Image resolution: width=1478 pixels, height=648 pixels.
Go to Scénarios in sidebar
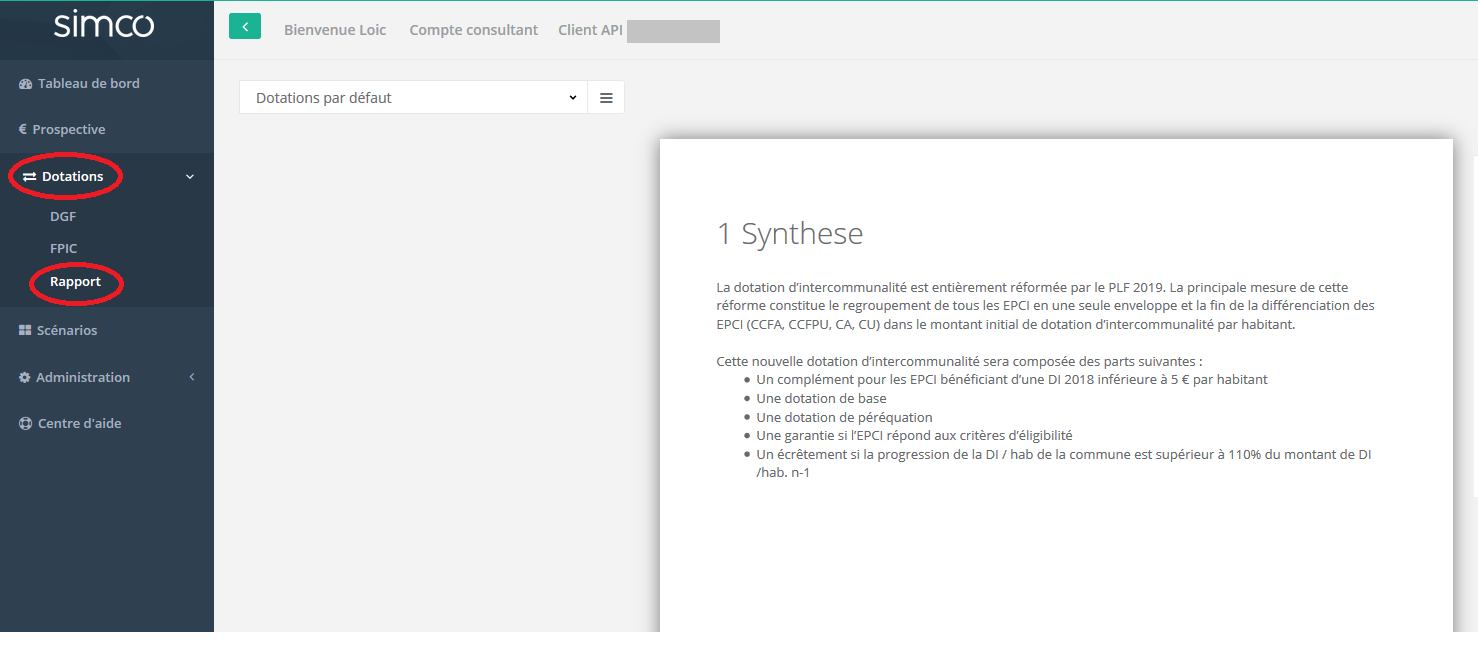click(67, 331)
